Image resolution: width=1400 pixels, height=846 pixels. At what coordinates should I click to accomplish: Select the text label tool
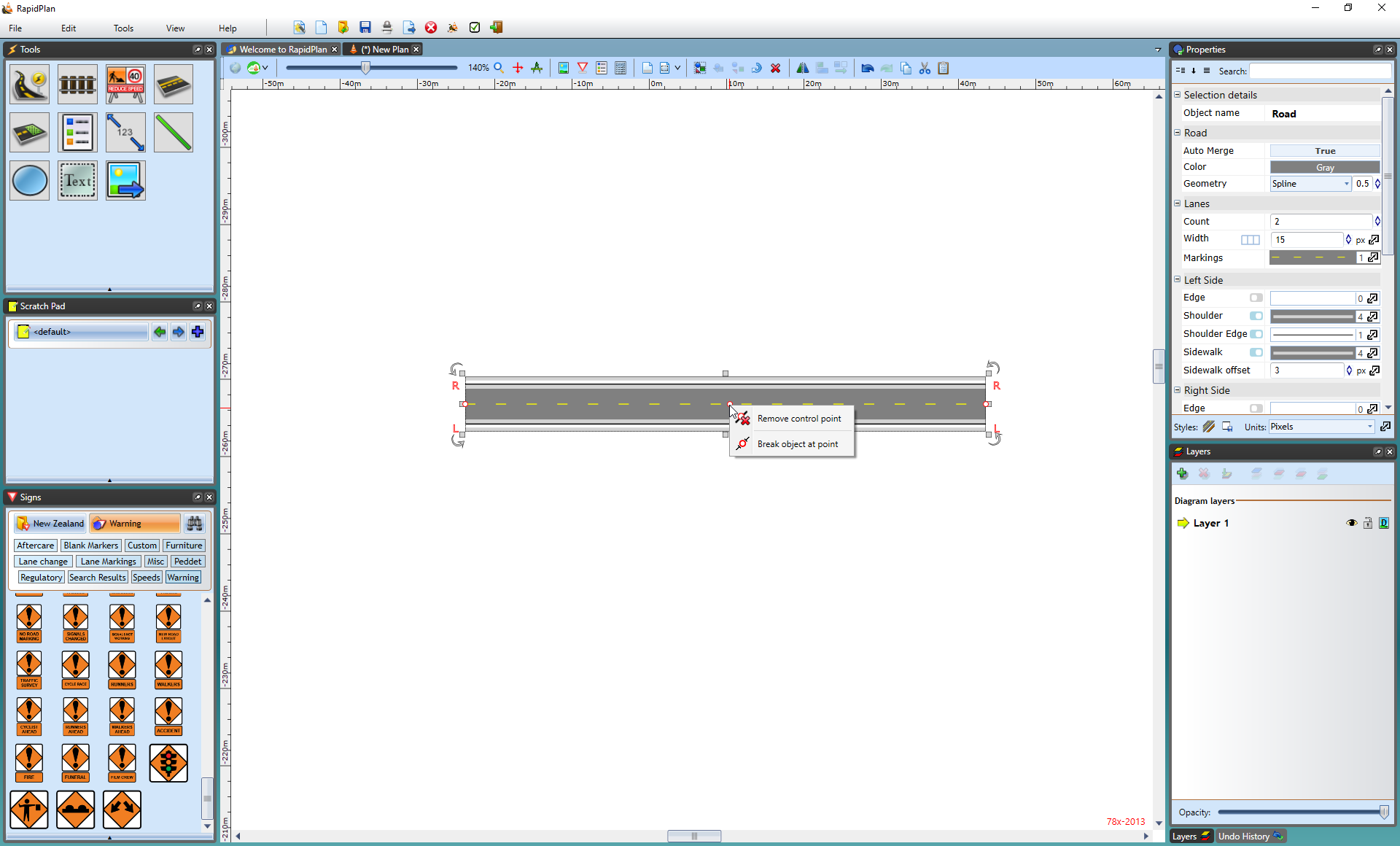click(77, 180)
